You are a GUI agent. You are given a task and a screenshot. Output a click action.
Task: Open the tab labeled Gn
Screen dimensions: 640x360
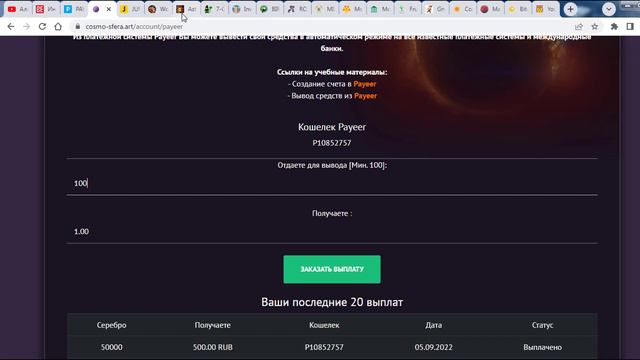(x=435, y=9)
